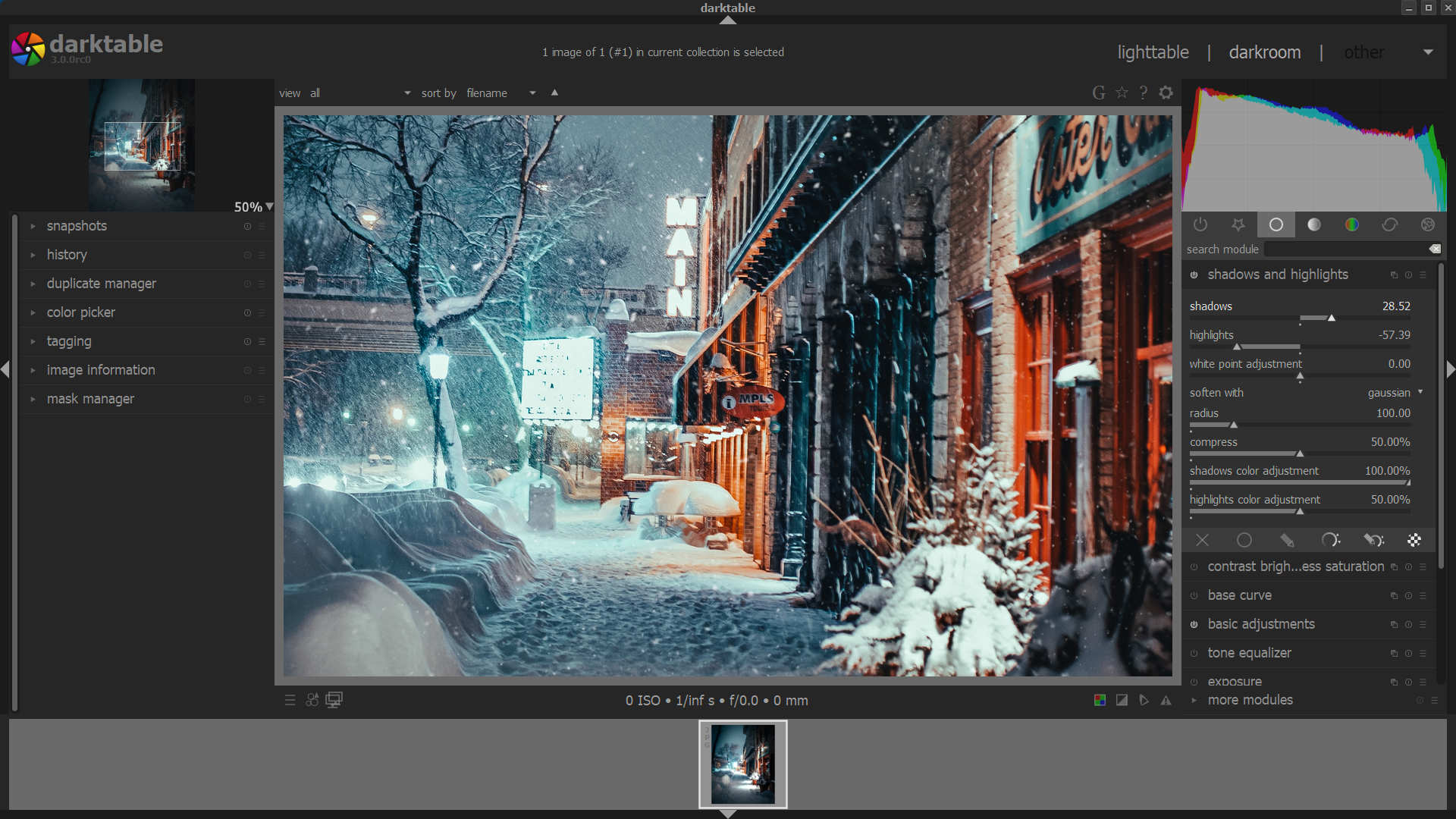Open global preferences gear icon
This screenshot has height=819, width=1456.
click(x=1166, y=93)
